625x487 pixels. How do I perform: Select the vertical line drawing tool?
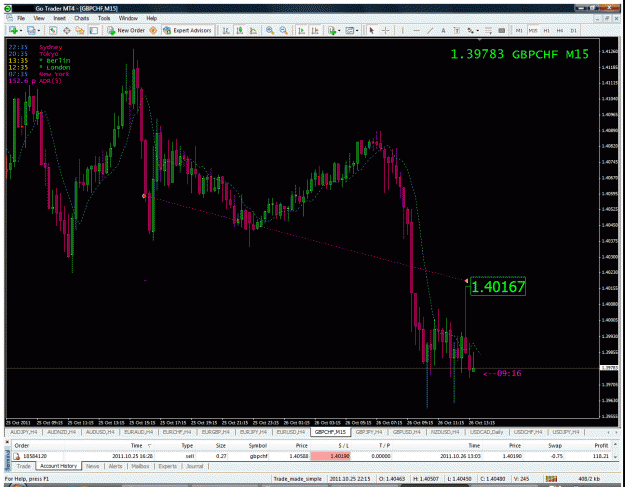403,30
